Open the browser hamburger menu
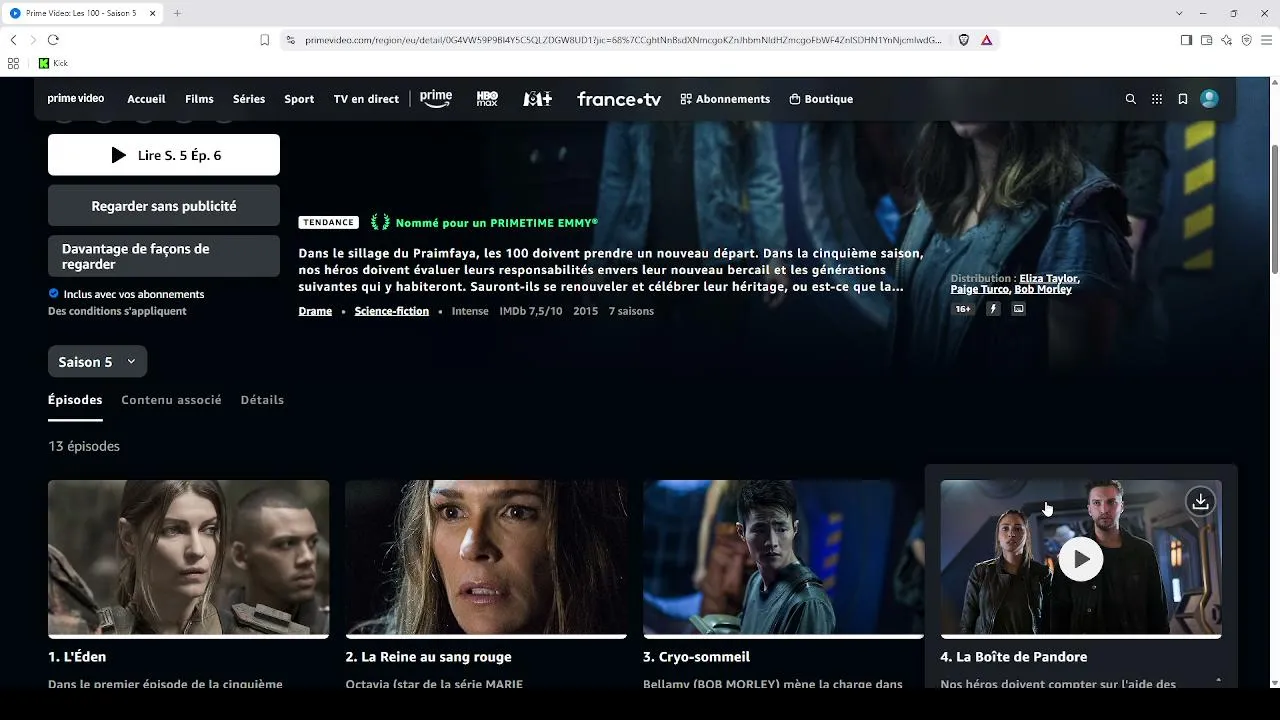Viewport: 1280px width, 720px height. point(1266,40)
